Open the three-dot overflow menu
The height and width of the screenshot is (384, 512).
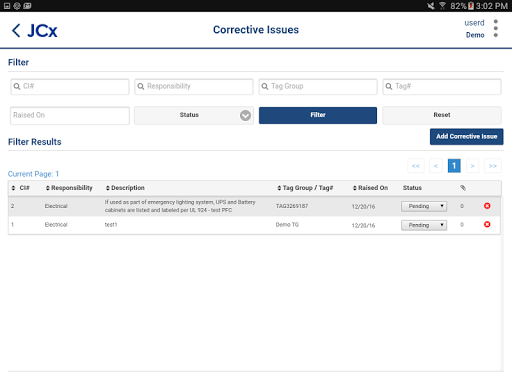(496, 28)
